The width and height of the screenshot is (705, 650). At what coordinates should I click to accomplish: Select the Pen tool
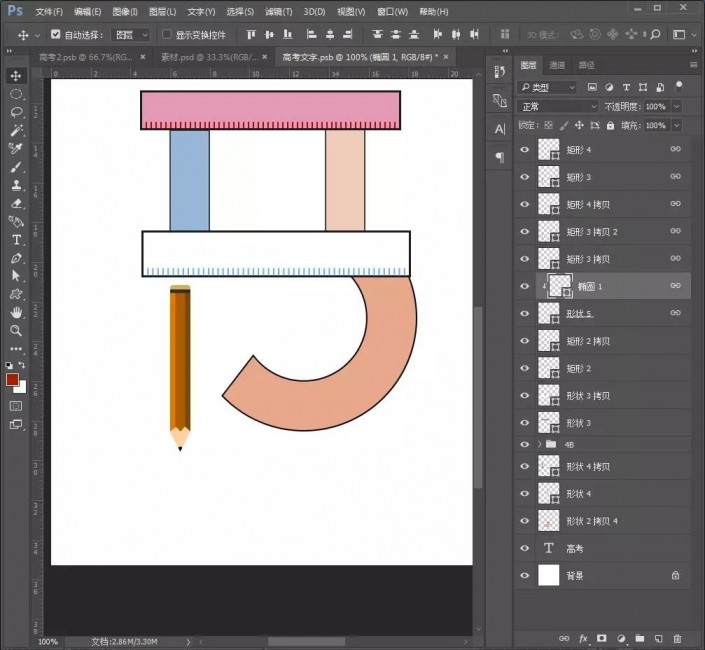coord(16,258)
